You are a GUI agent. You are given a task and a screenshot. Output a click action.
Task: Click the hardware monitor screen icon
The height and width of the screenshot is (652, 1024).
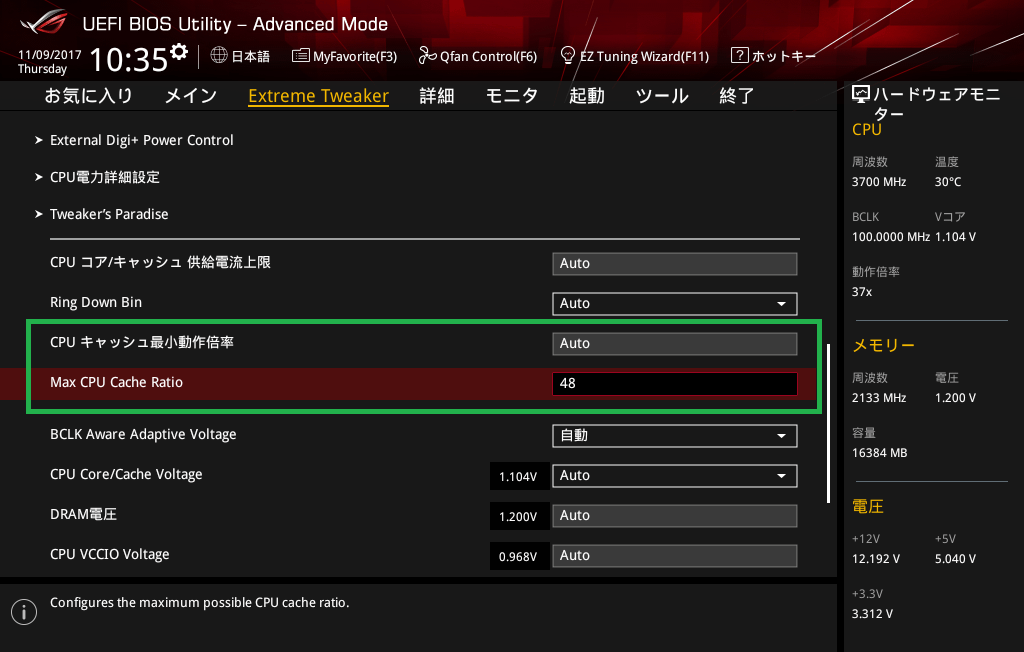coord(861,95)
